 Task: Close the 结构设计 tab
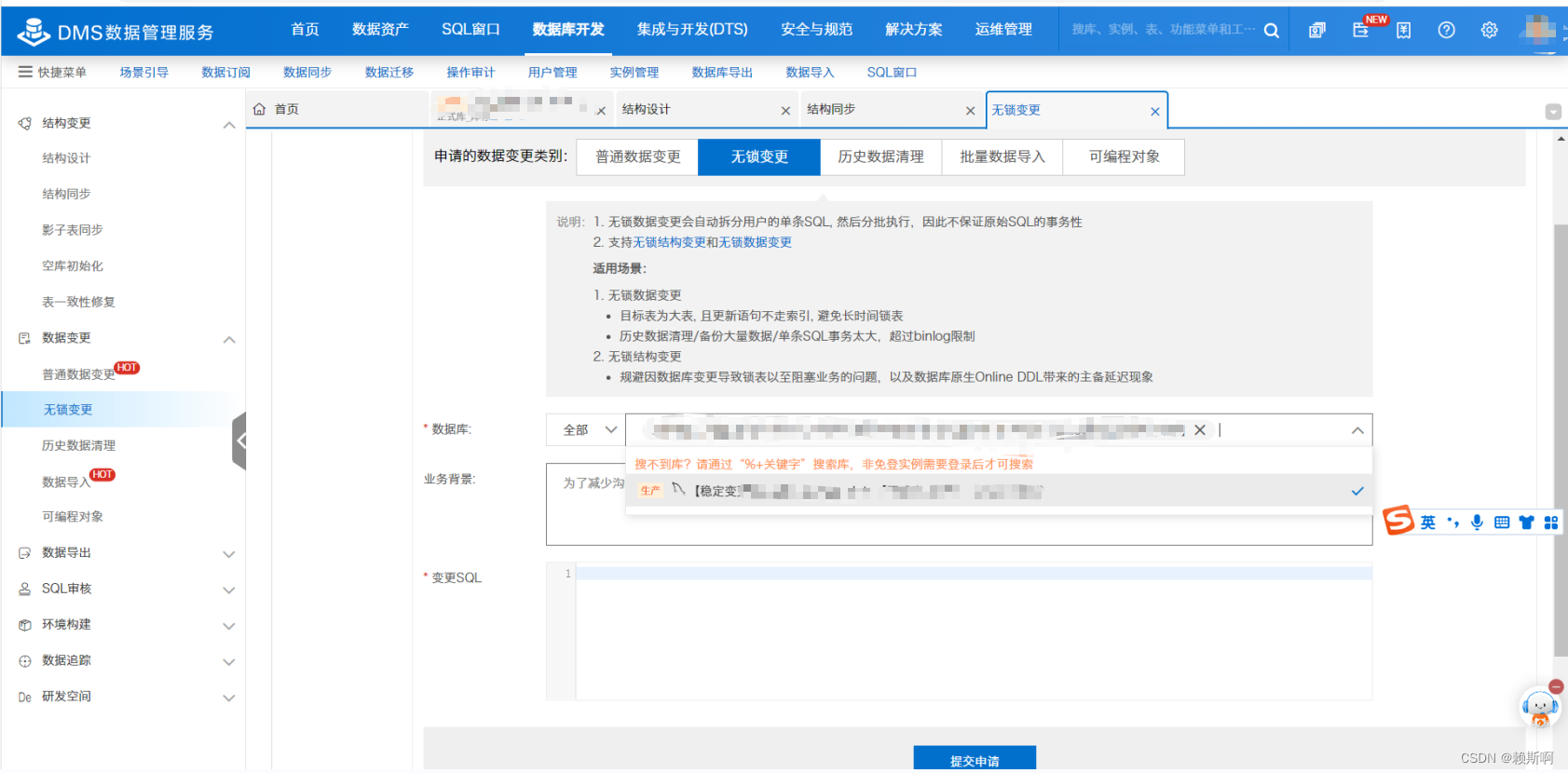(785, 111)
